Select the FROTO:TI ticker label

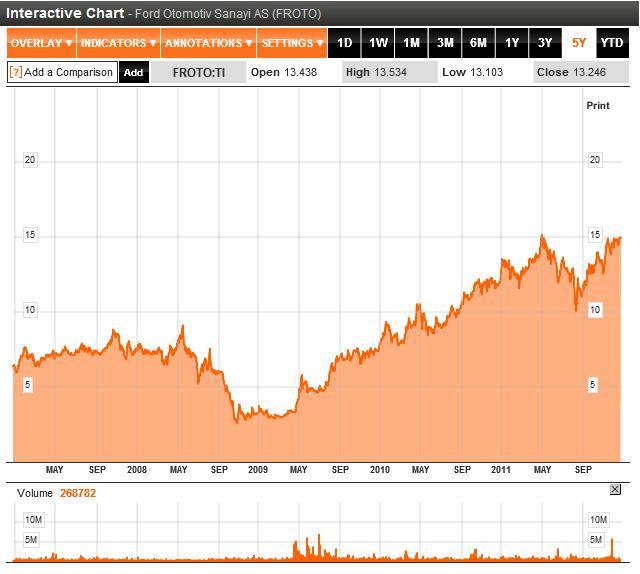pos(199,72)
